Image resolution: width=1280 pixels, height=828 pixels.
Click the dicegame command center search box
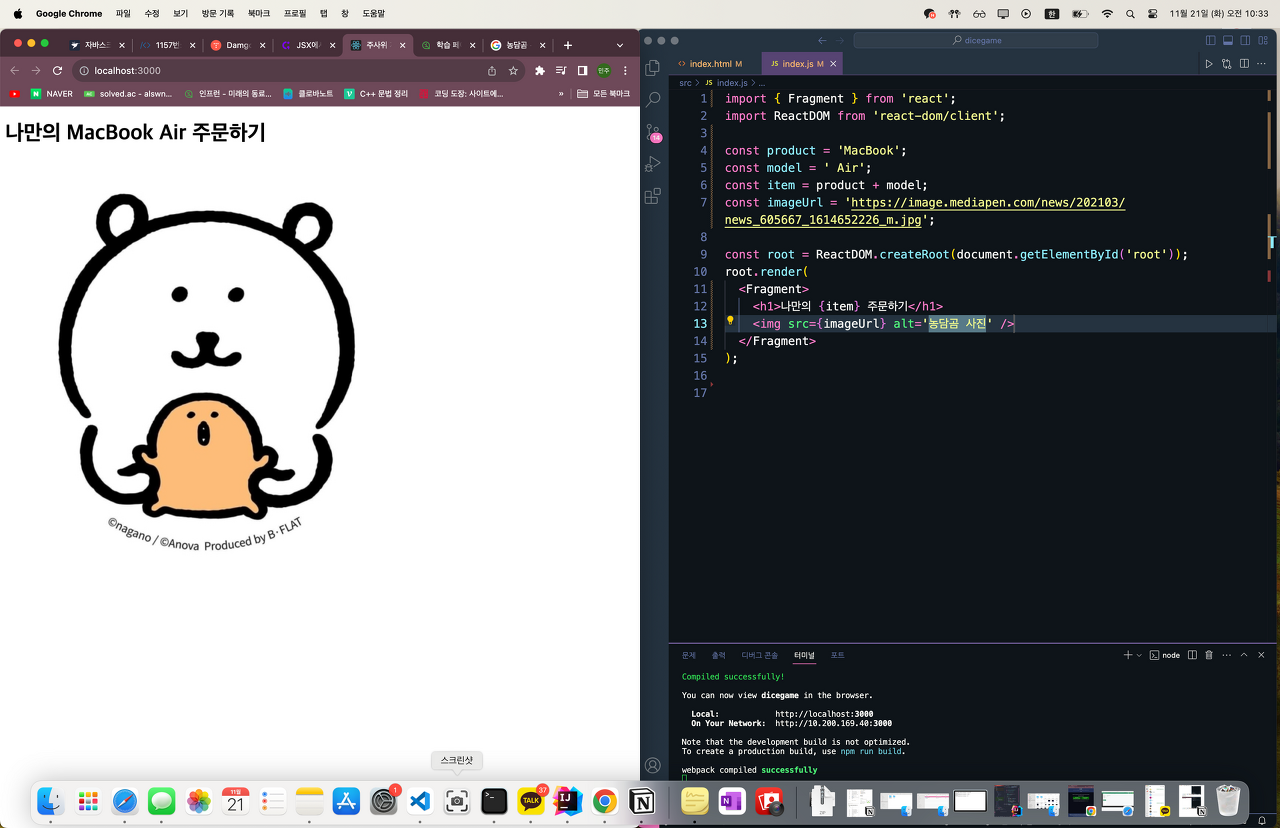click(x=976, y=41)
